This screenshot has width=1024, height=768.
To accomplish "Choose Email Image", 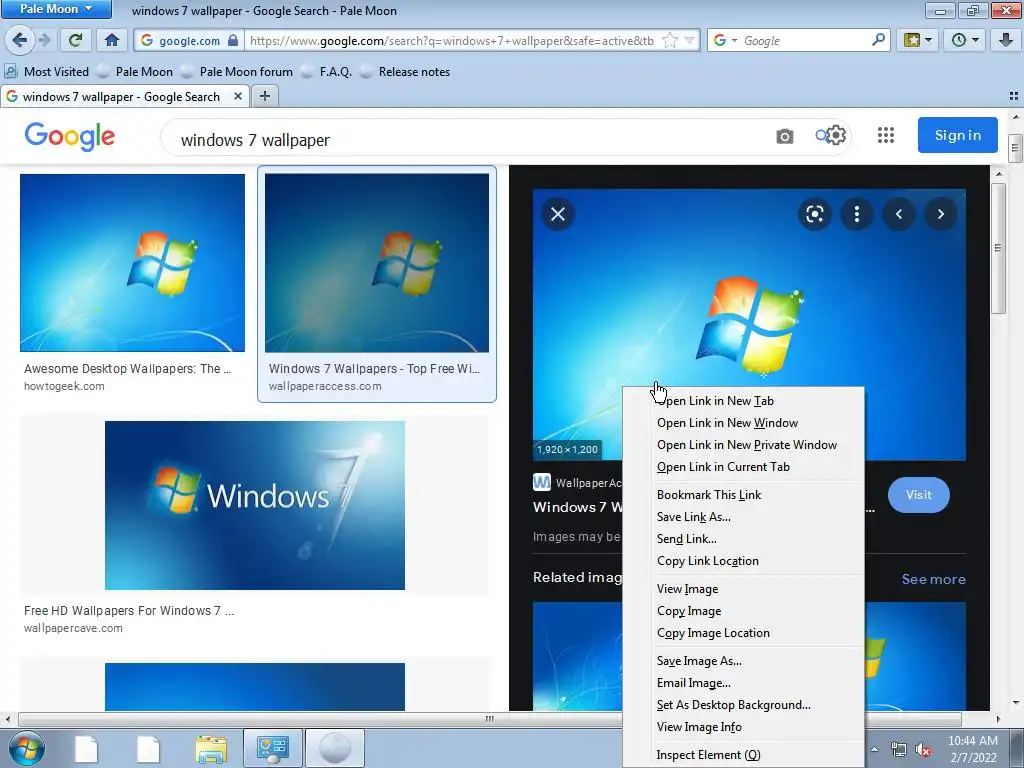I will (743, 683).
